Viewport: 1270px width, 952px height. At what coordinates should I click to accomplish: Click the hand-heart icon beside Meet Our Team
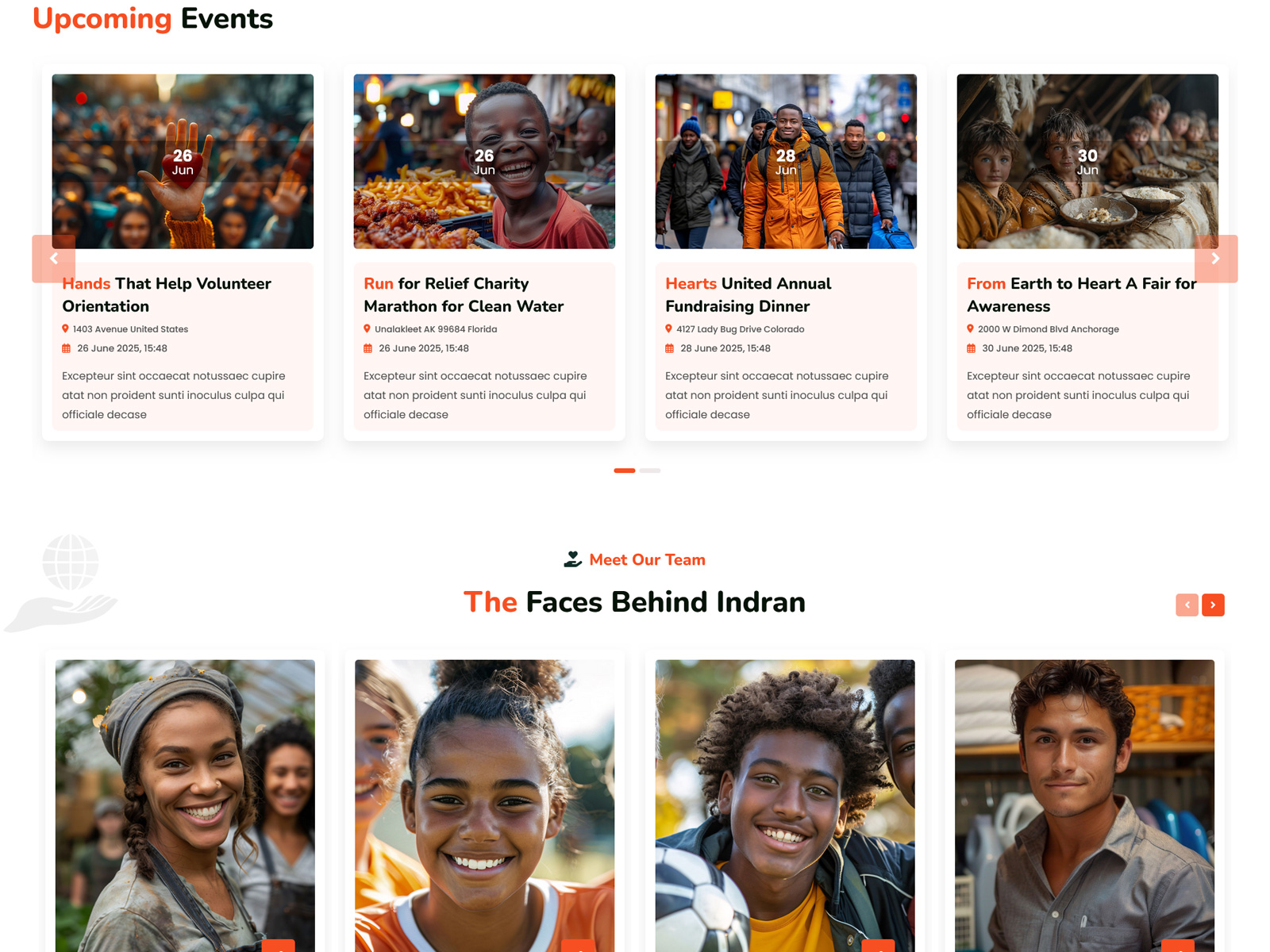(x=573, y=559)
